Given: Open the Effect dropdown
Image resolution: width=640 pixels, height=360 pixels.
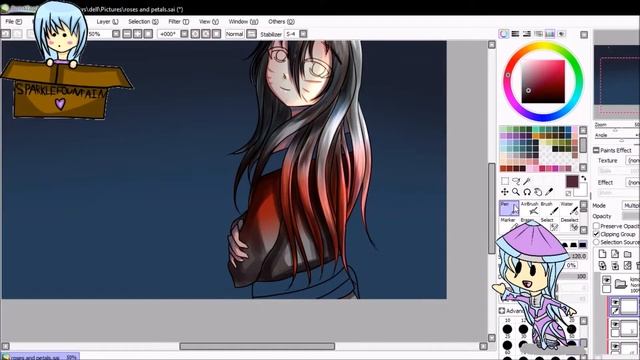Looking at the screenshot, I should [x=633, y=182].
